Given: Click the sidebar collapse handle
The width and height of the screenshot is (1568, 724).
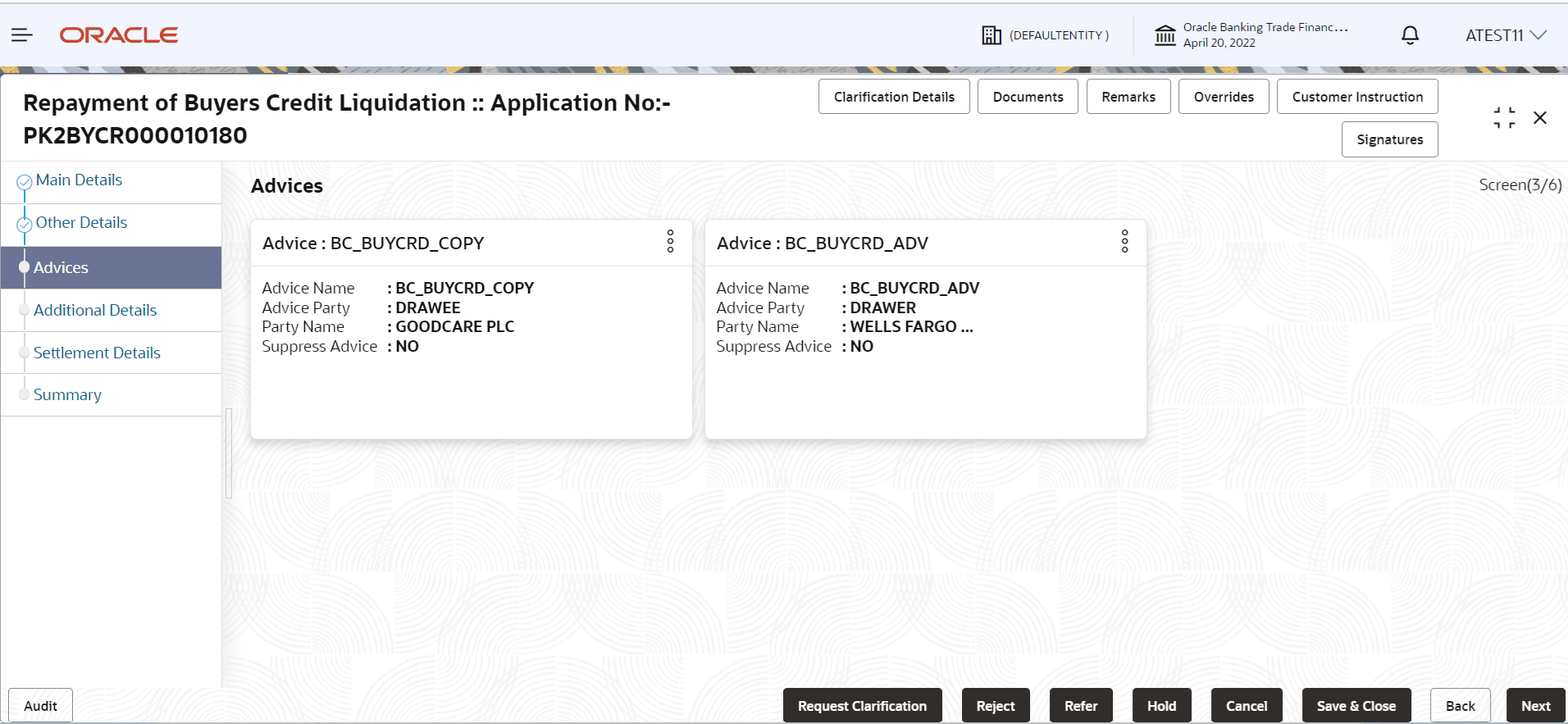Looking at the screenshot, I should point(229,453).
